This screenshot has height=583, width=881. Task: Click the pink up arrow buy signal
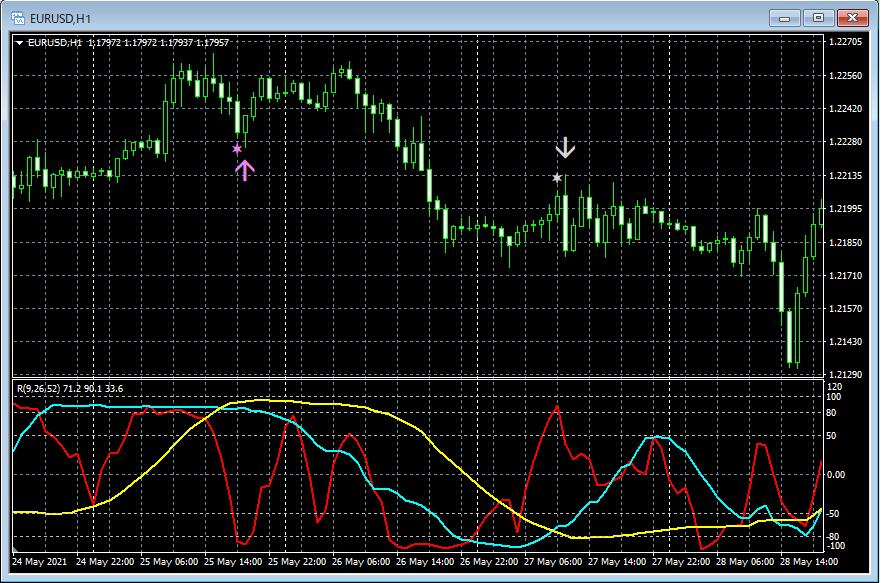[x=245, y=169]
